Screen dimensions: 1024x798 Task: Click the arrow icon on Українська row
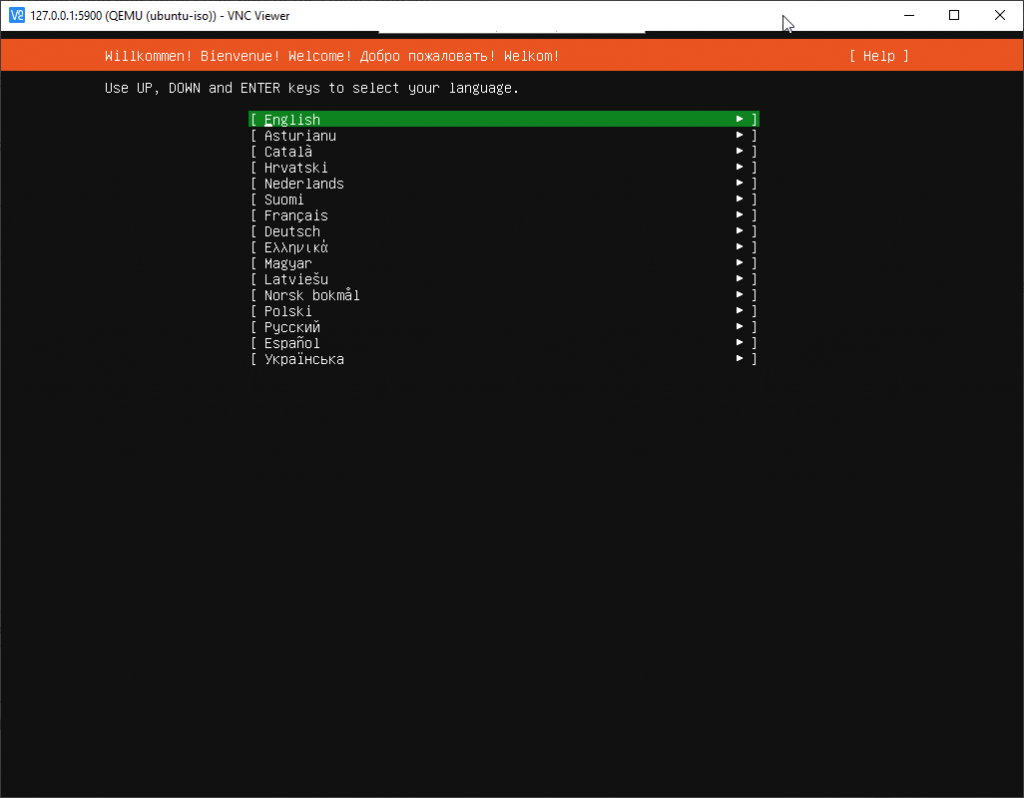(740, 360)
